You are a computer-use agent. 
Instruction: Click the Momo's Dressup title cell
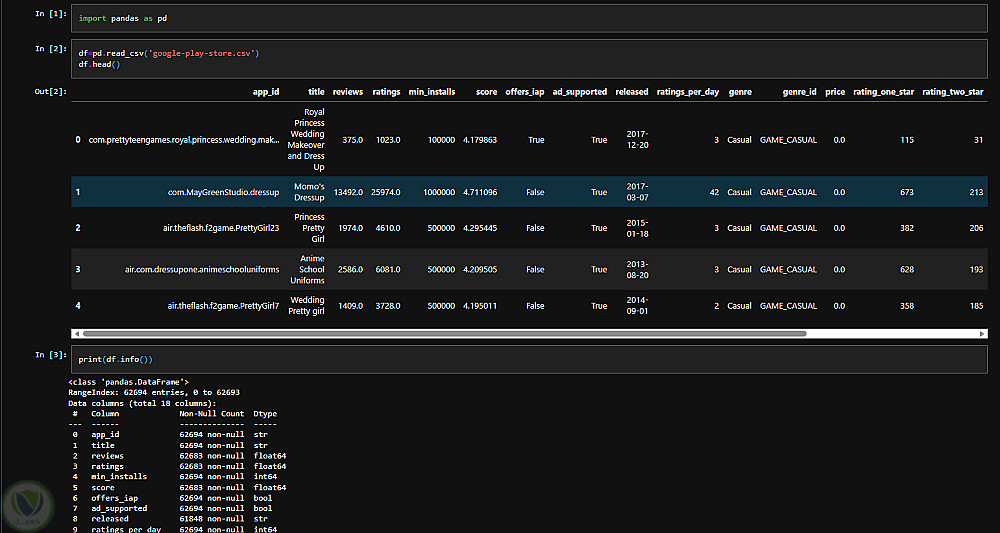[x=309, y=192]
